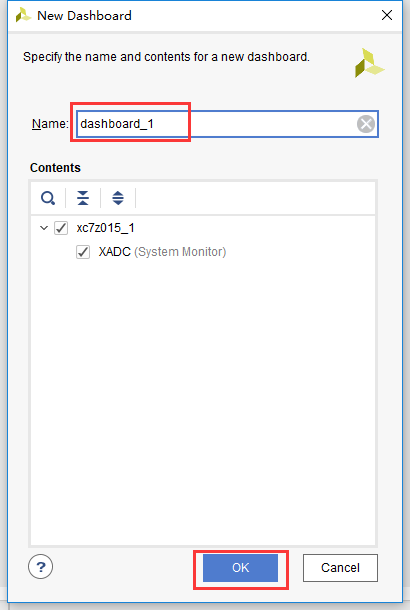Uncheck the XADC System Monitor checkbox

(83, 252)
